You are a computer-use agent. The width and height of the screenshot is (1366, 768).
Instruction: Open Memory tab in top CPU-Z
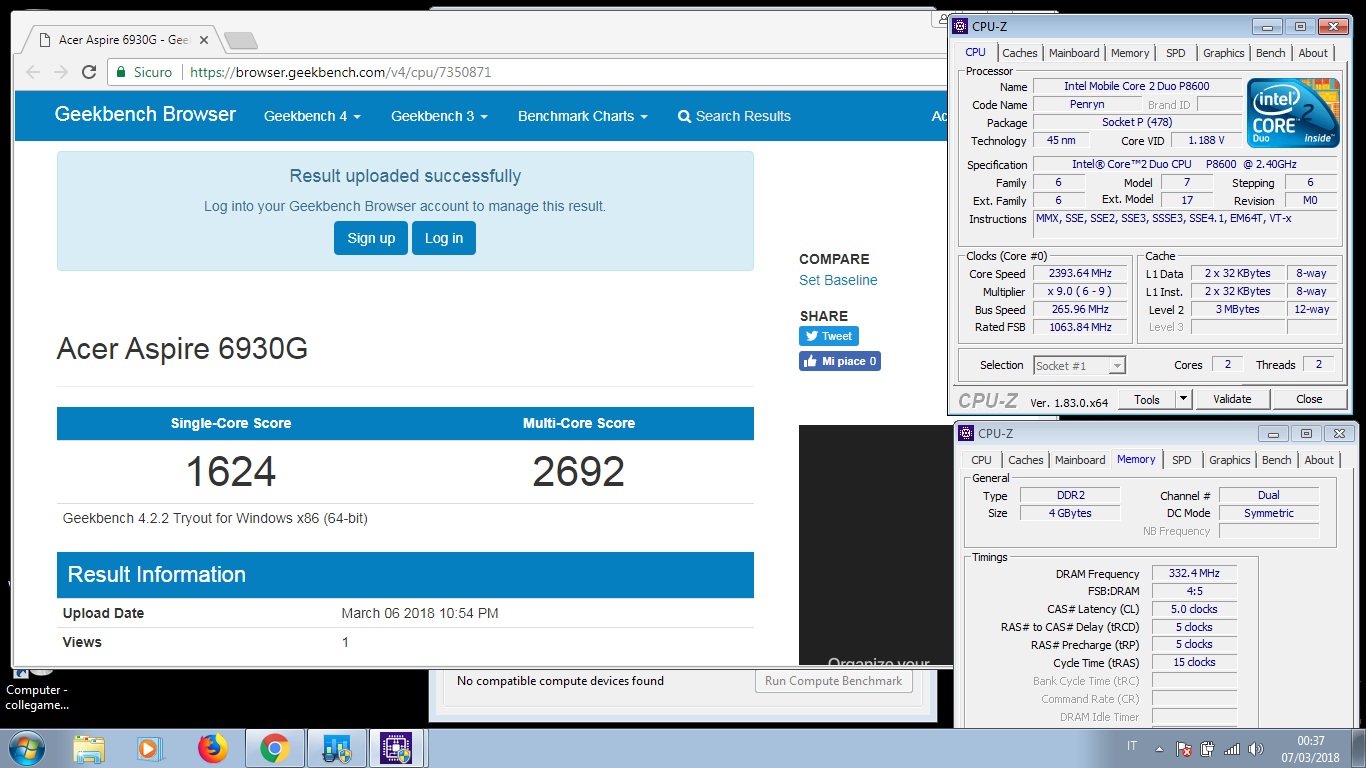point(1130,53)
